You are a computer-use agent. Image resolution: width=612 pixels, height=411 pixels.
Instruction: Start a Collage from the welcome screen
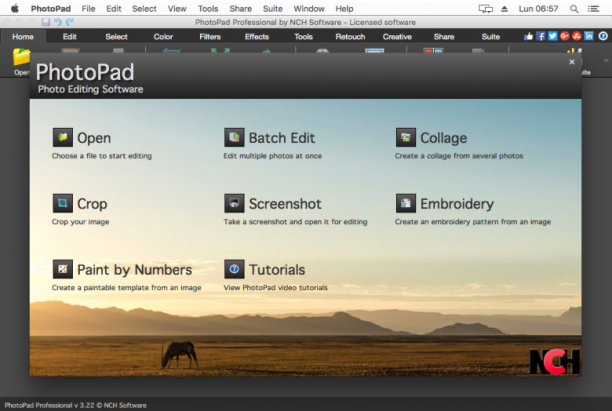tap(431, 138)
